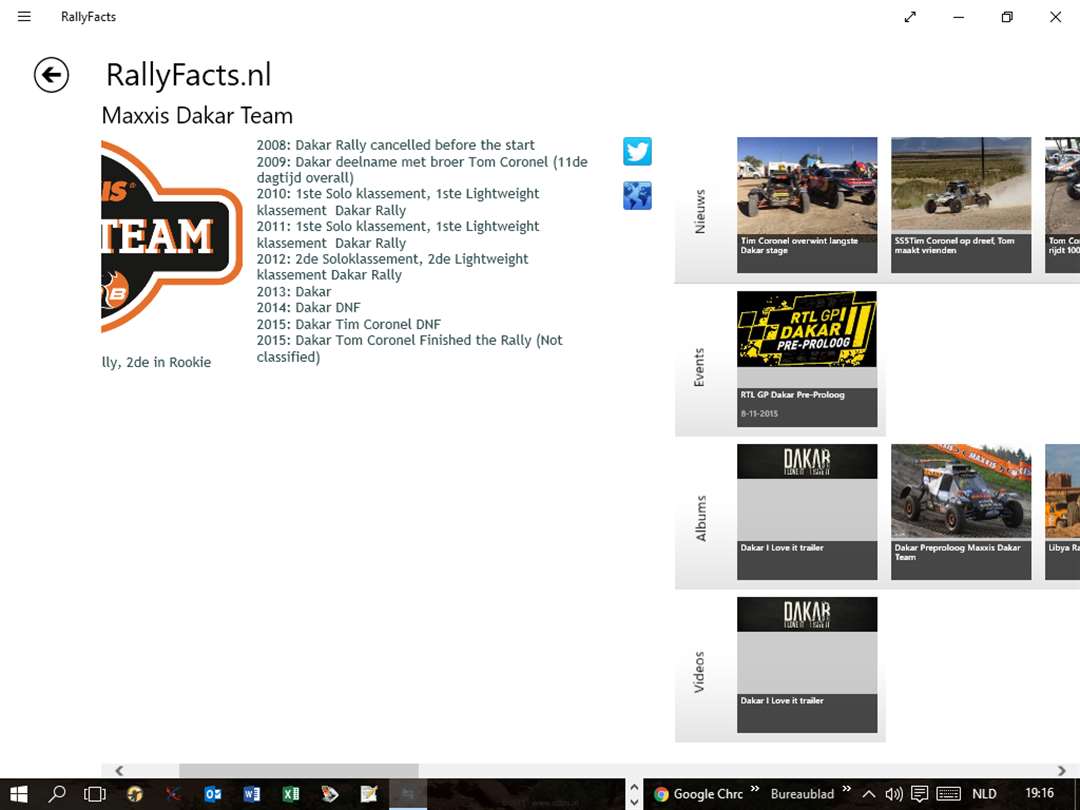Image resolution: width=1080 pixels, height=810 pixels.
Task: Click scrollbar left arrow
Action: tap(119, 770)
